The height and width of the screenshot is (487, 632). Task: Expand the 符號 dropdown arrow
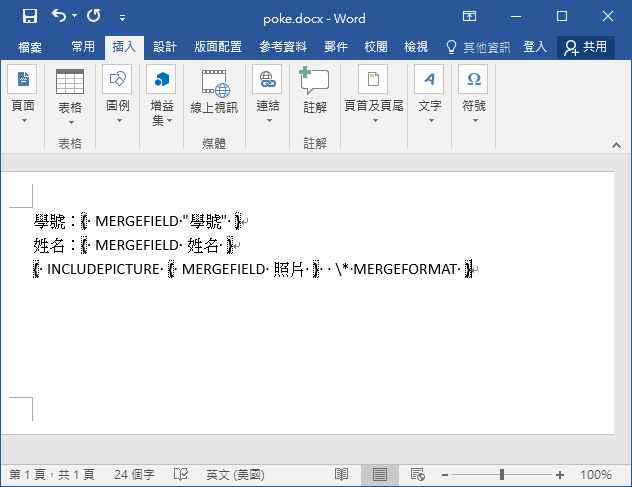tap(475, 121)
